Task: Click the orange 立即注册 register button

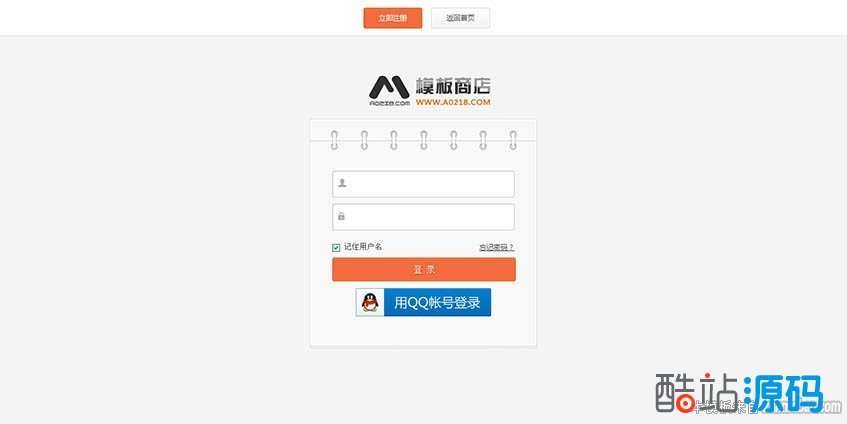Action: click(393, 18)
